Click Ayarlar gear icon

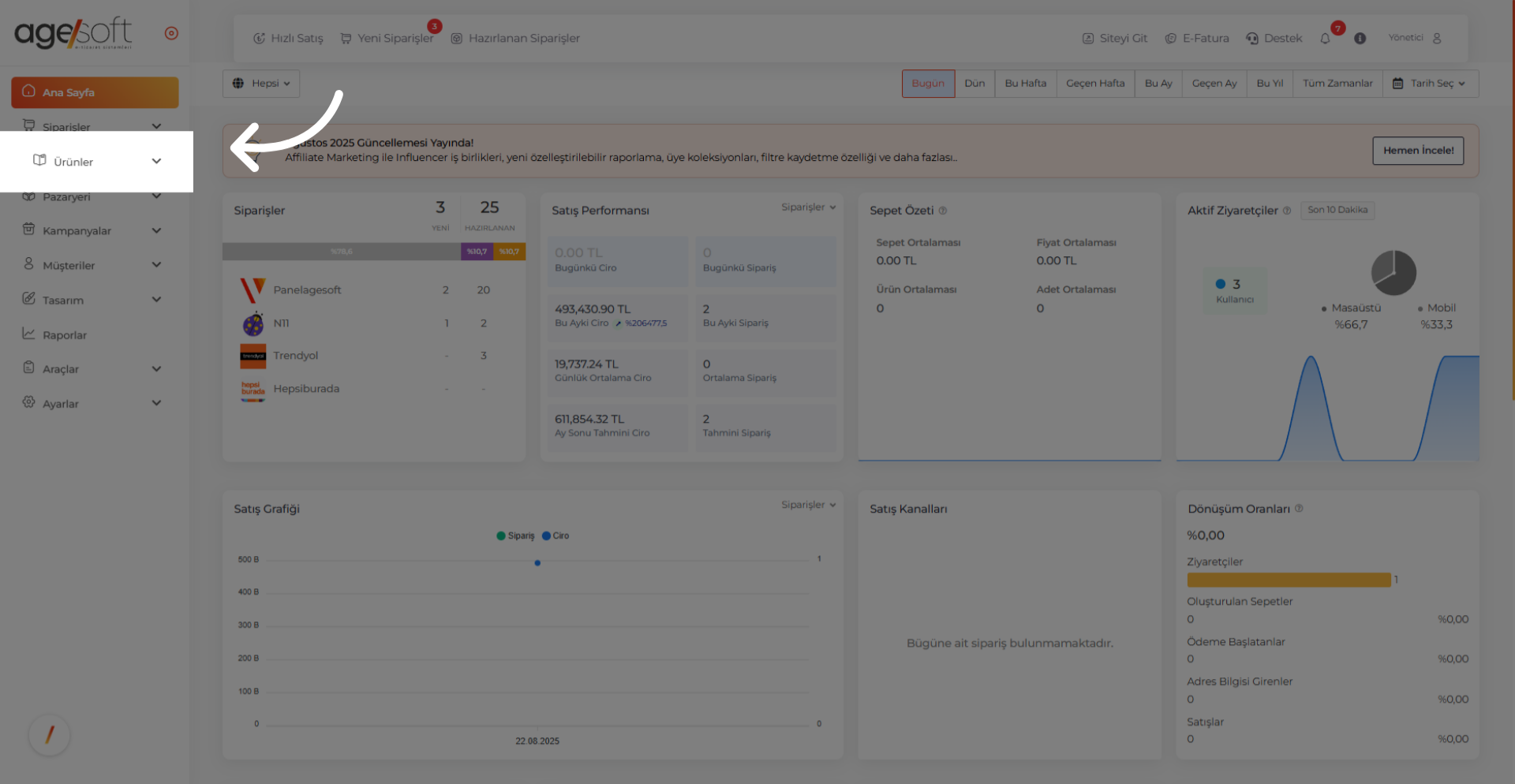coord(28,401)
